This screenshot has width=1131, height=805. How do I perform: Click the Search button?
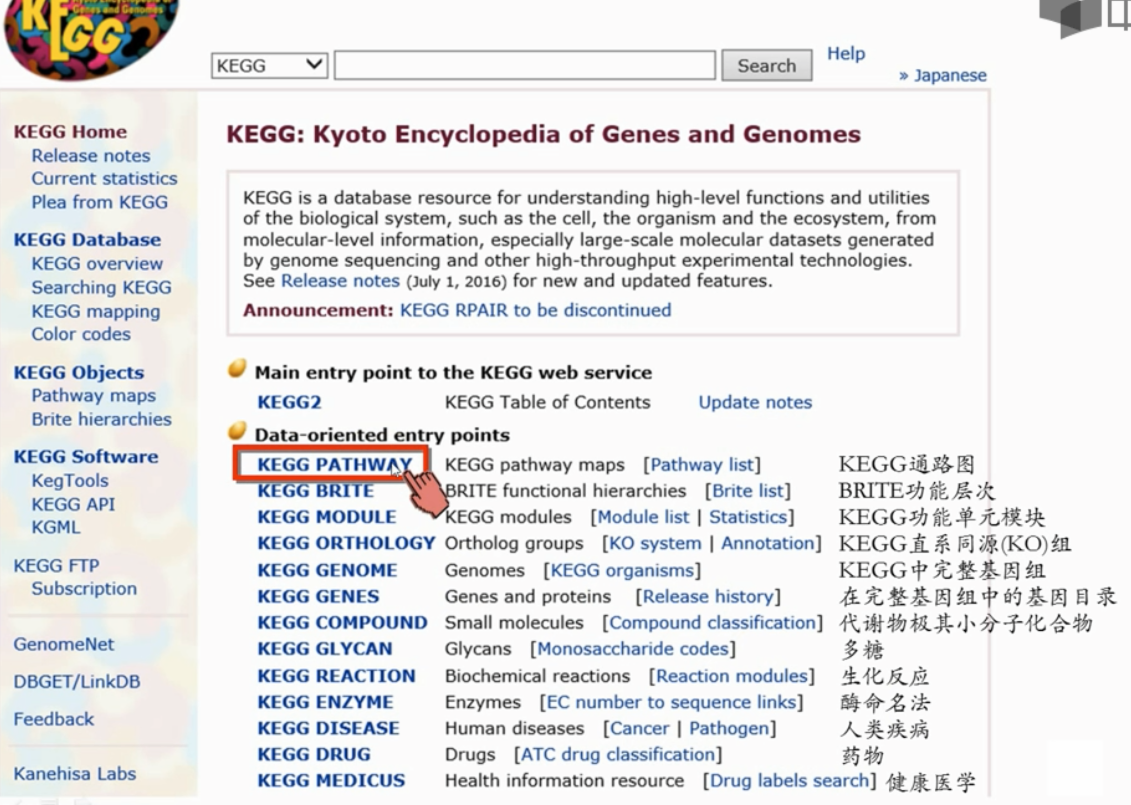tap(767, 66)
